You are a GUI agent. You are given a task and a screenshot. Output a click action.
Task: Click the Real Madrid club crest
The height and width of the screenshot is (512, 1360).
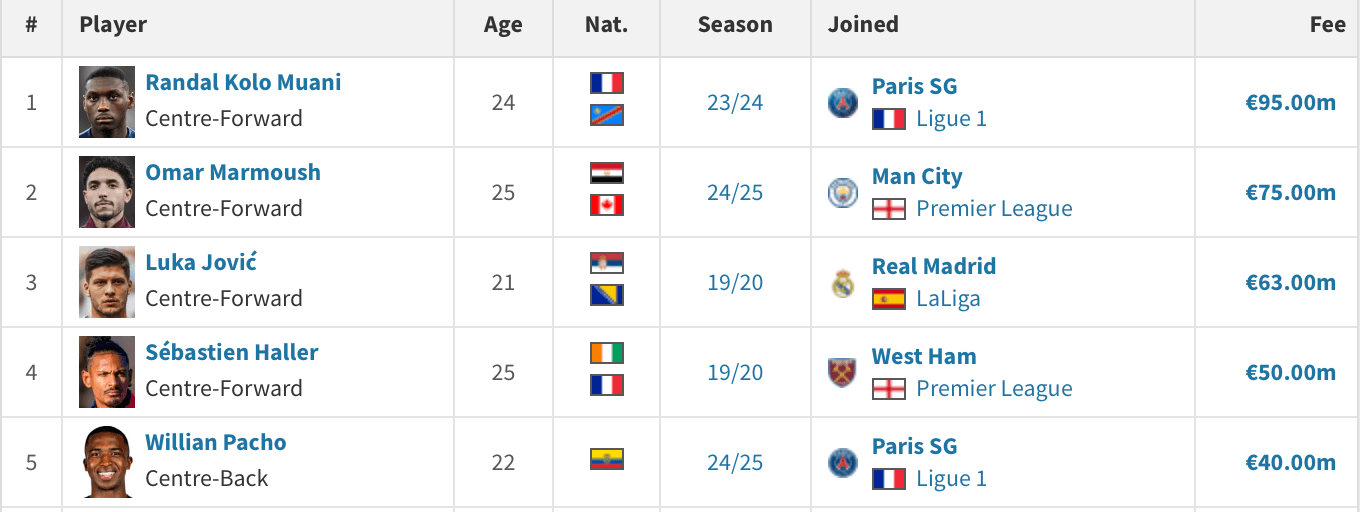(x=843, y=283)
